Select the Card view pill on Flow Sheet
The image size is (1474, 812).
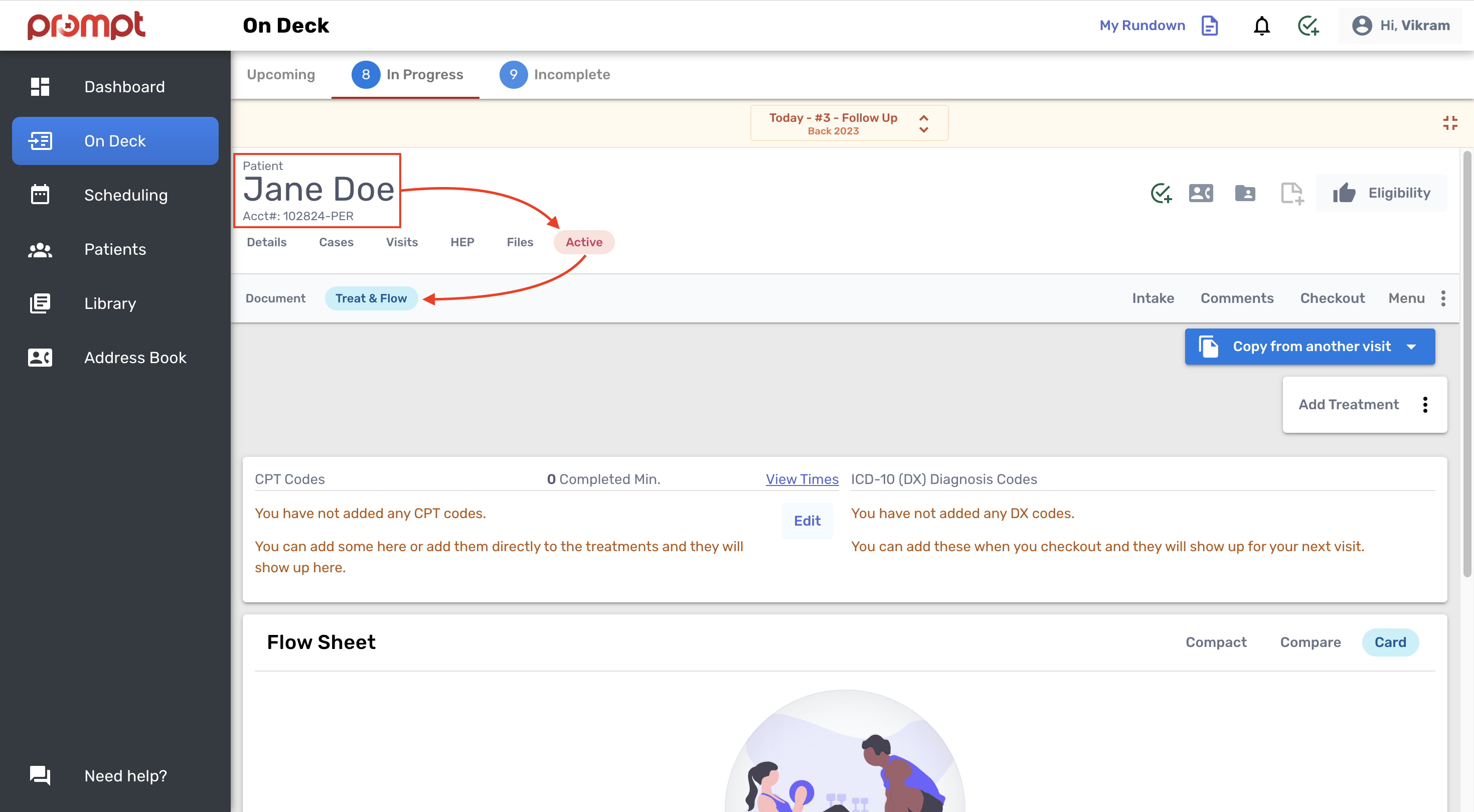coord(1390,642)
